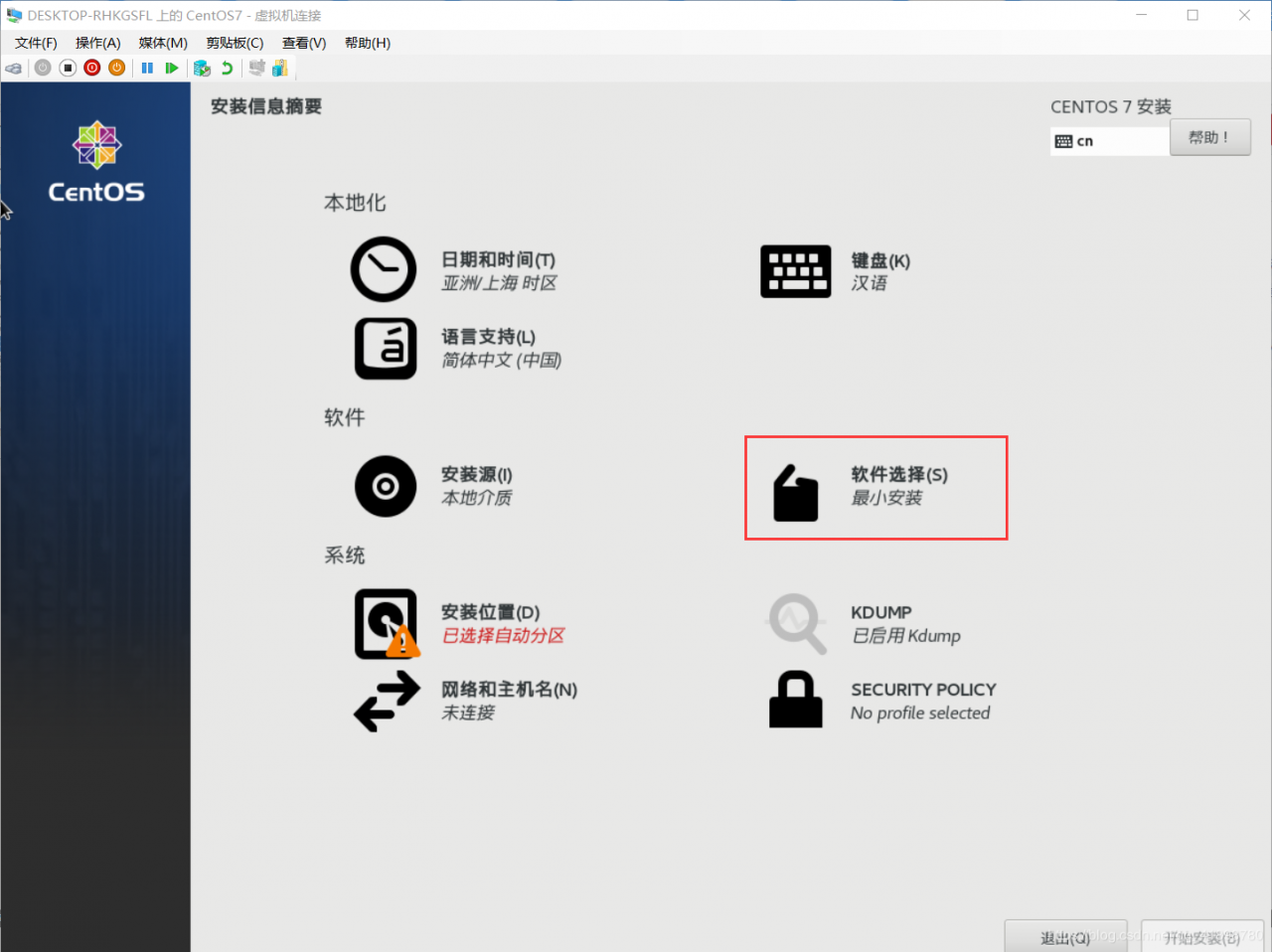Close the virtual machine connection window
Viewport: 1272px width, 952px height.
tap(1244, 15)
